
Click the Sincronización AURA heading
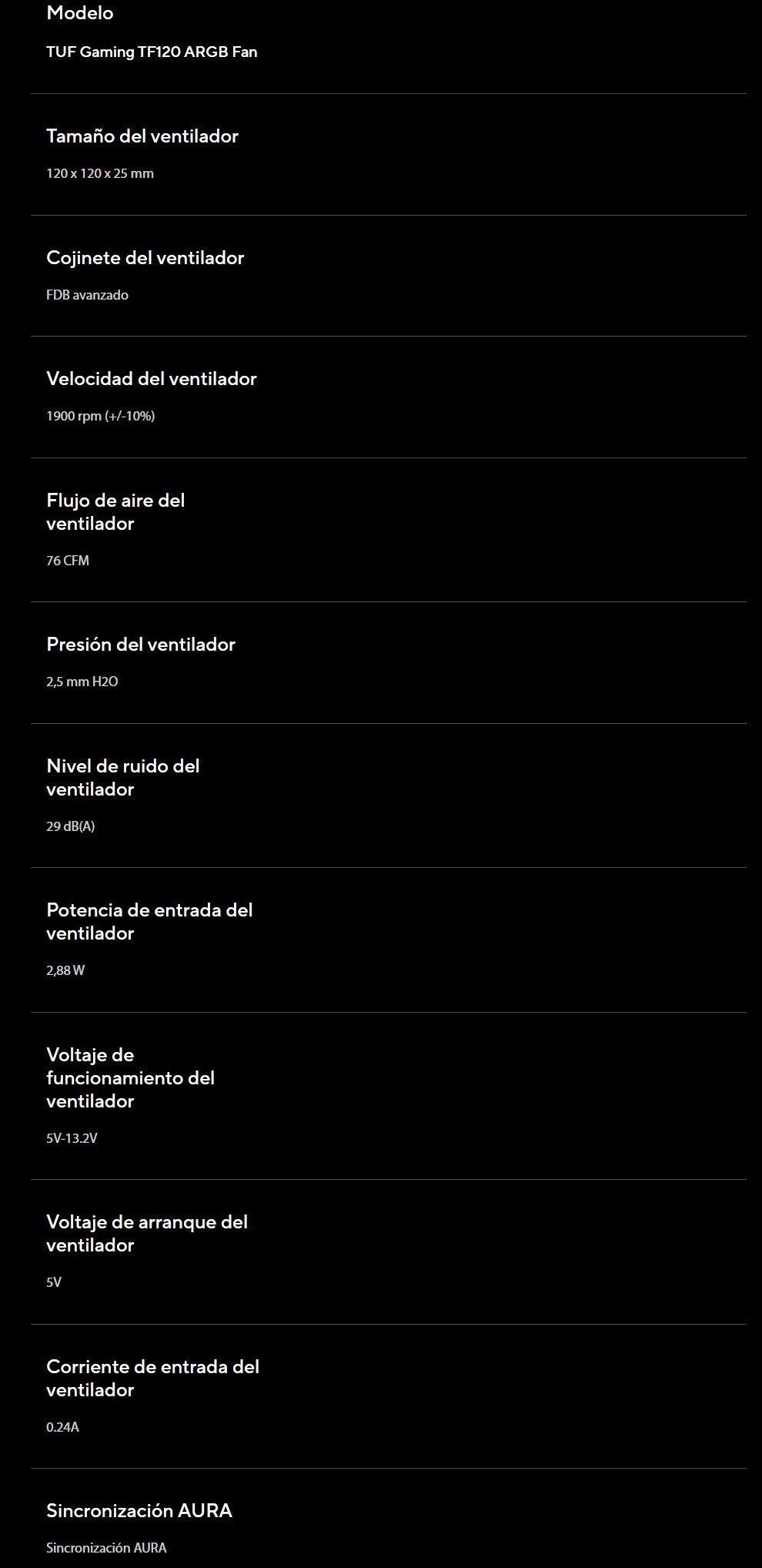coord(139,1511)
